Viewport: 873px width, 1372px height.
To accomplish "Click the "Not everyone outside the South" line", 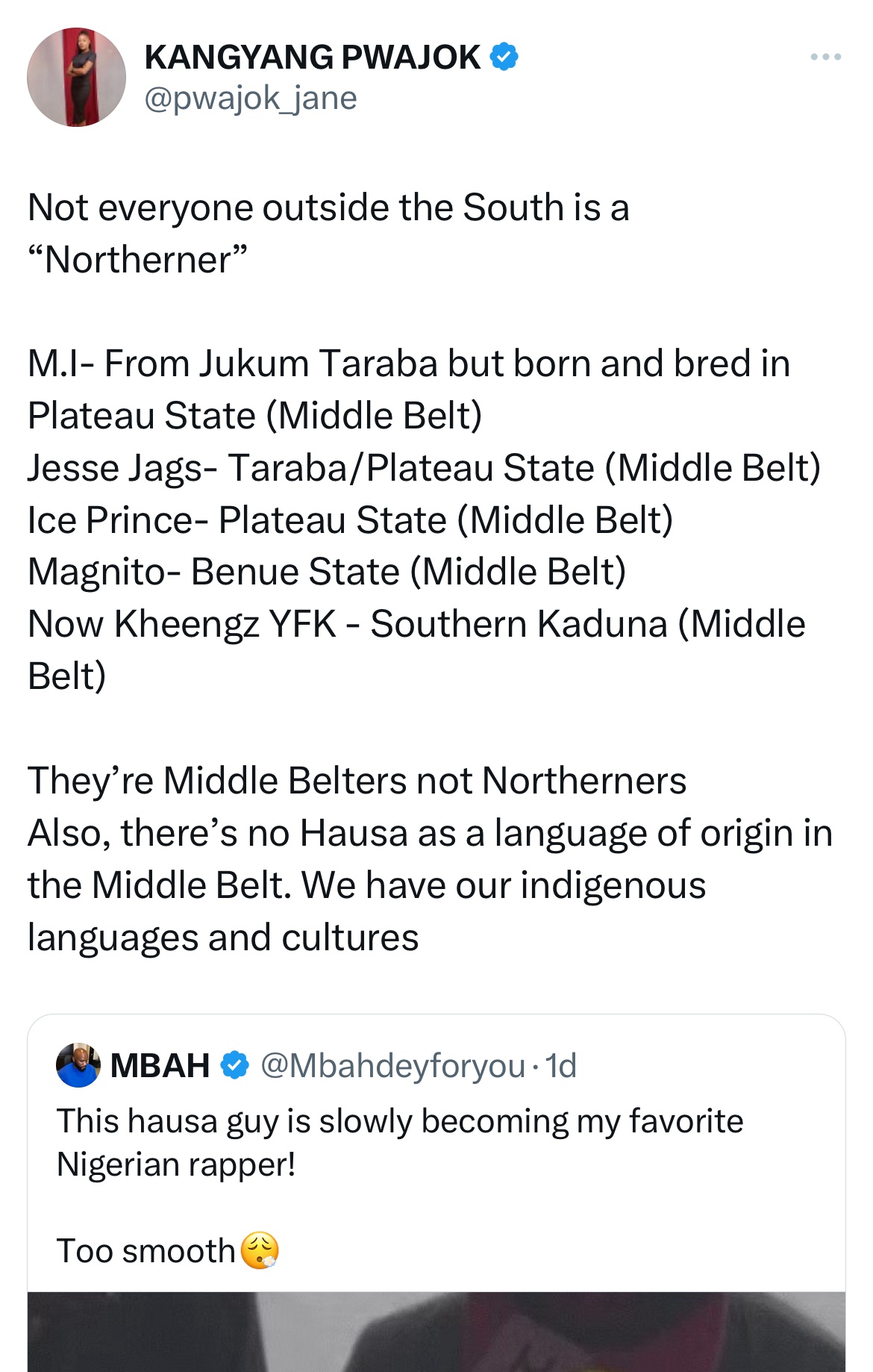I will coord(328,208).
